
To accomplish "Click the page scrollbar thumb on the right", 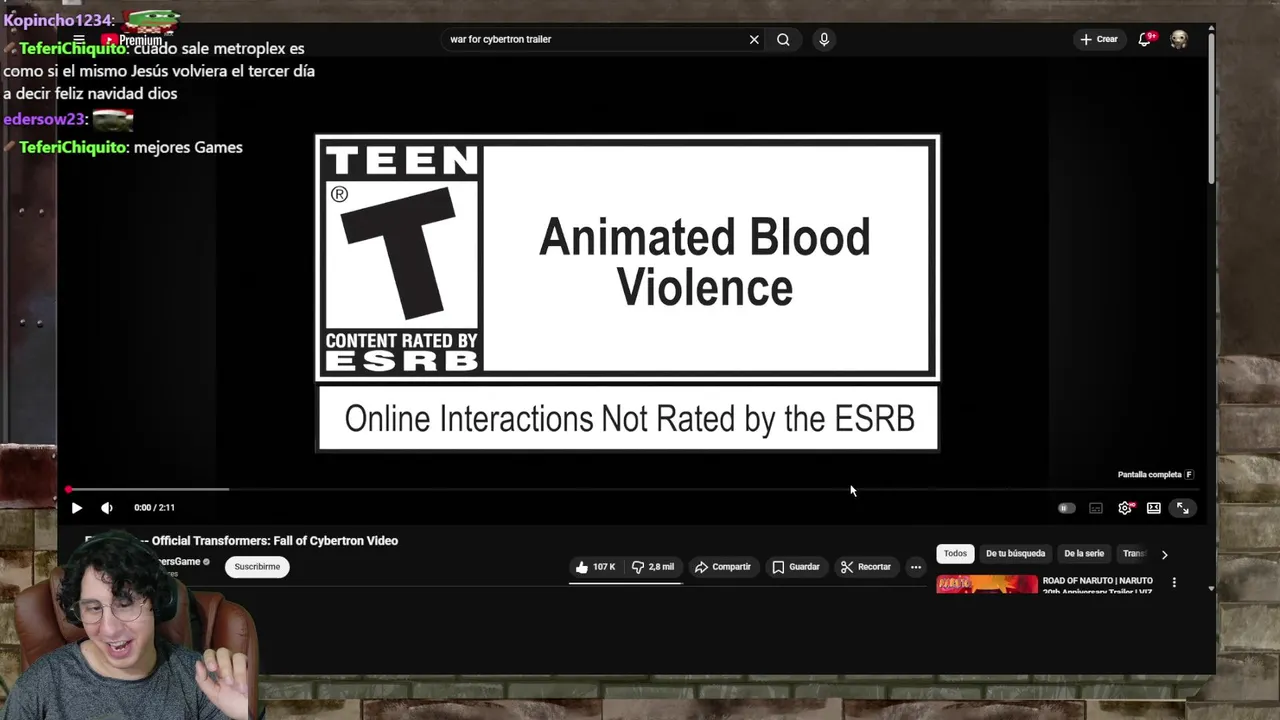I will point(1211,108).
